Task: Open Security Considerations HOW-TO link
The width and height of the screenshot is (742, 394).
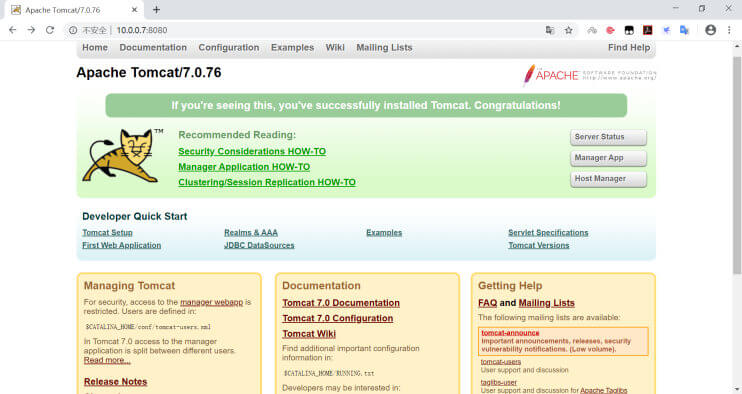Action: (252, 151)
